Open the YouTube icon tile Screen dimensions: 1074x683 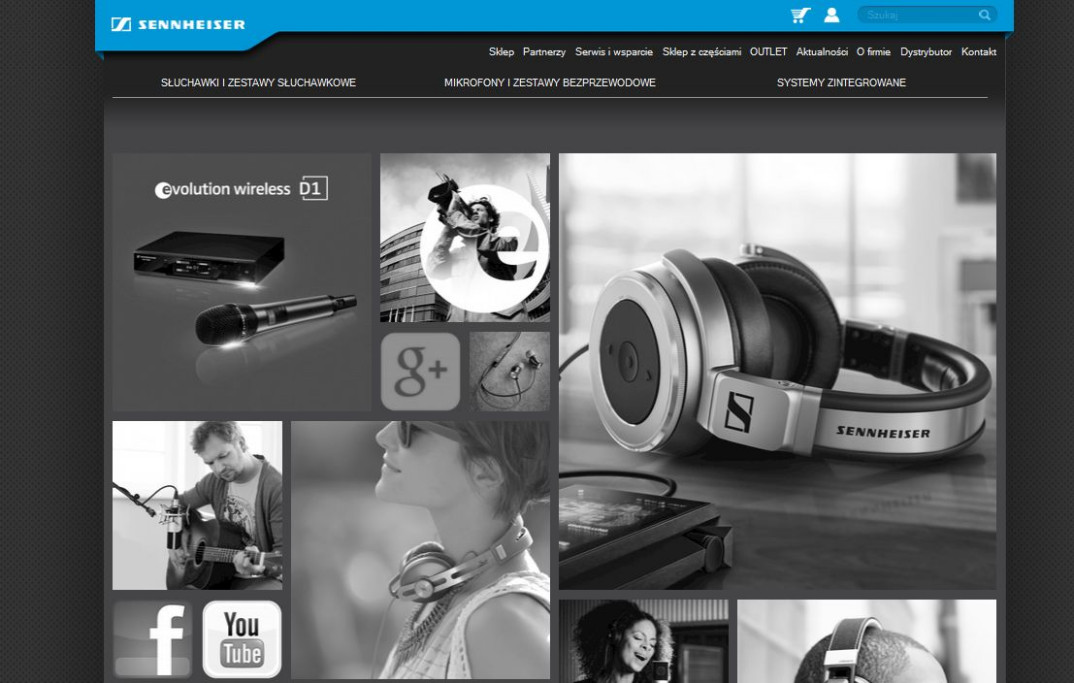coord(241,638)
